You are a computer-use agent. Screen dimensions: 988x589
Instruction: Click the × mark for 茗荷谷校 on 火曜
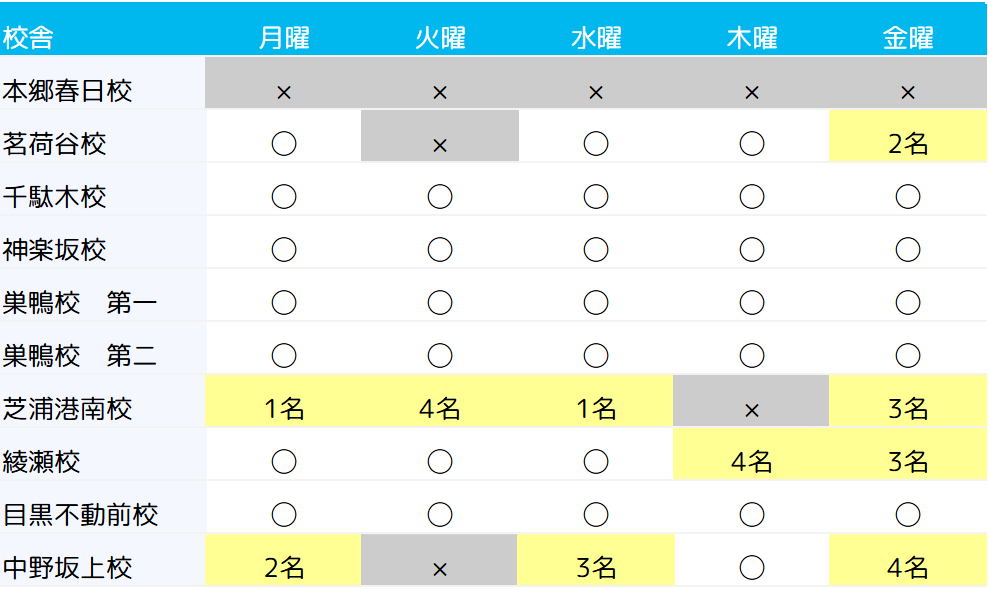(x=440, y=145)
